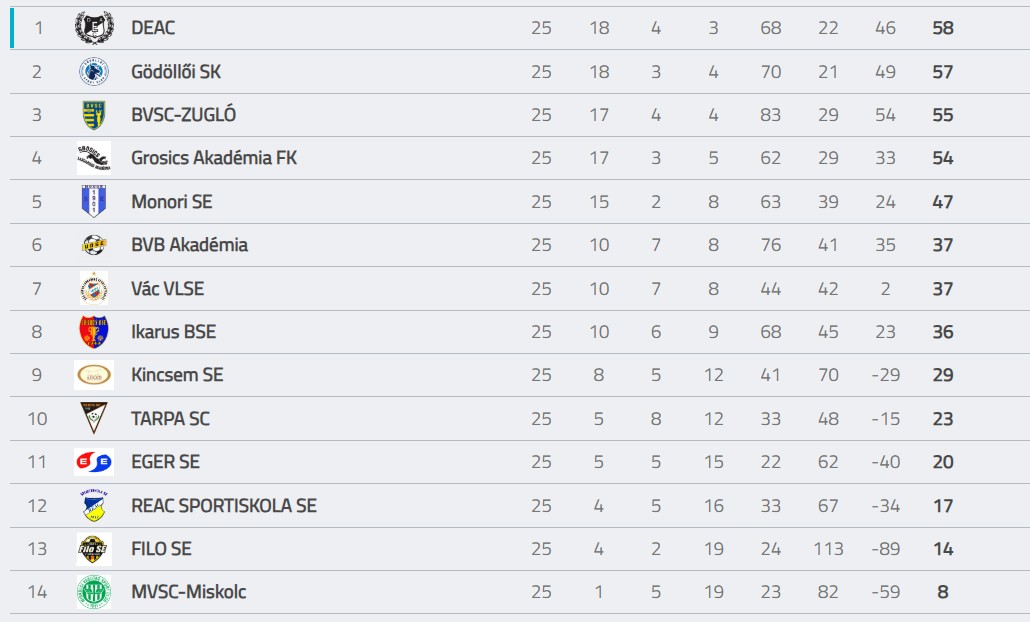
Task: Click the Gödöllői SK team logo
Action: [94, 72]
